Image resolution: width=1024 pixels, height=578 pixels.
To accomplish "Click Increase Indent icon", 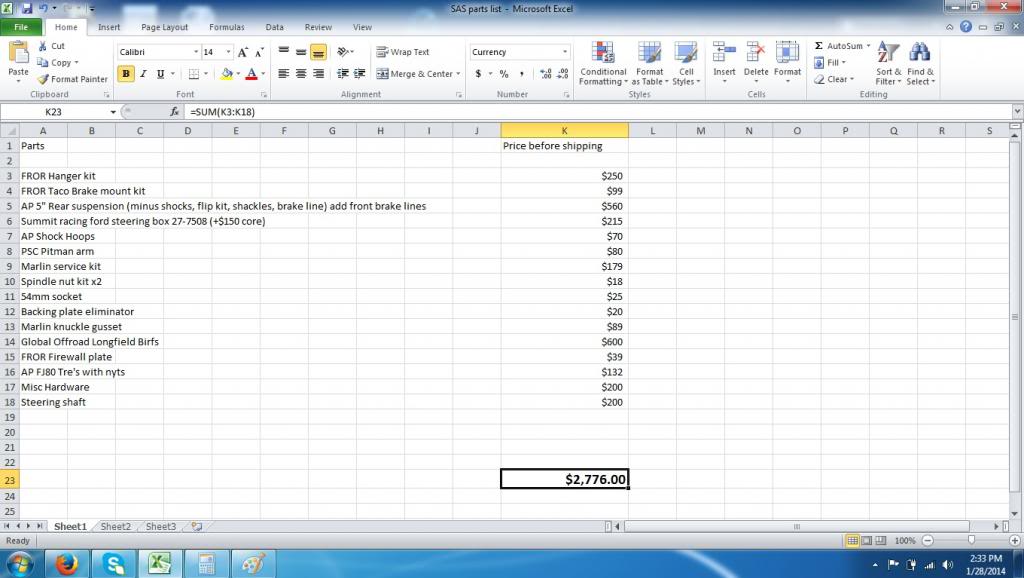I will [x=359, y=74].
